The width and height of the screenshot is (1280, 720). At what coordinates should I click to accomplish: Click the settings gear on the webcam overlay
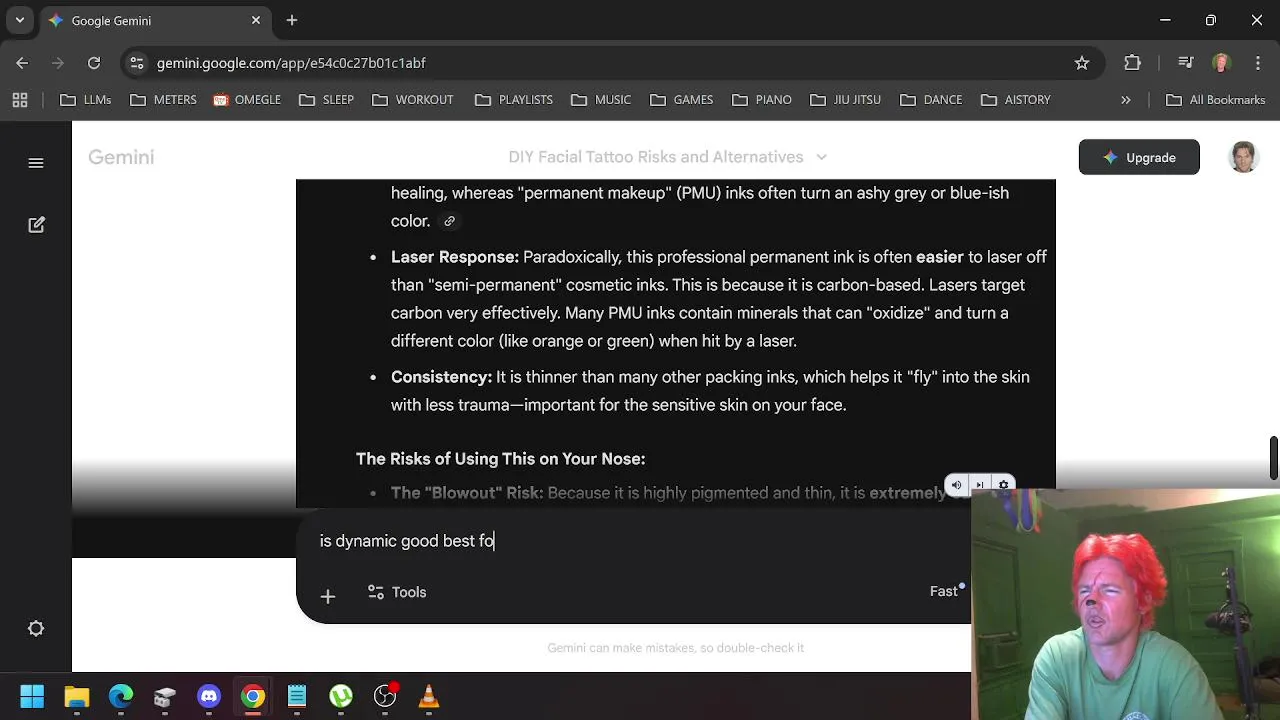click(x=1004, y=485)
